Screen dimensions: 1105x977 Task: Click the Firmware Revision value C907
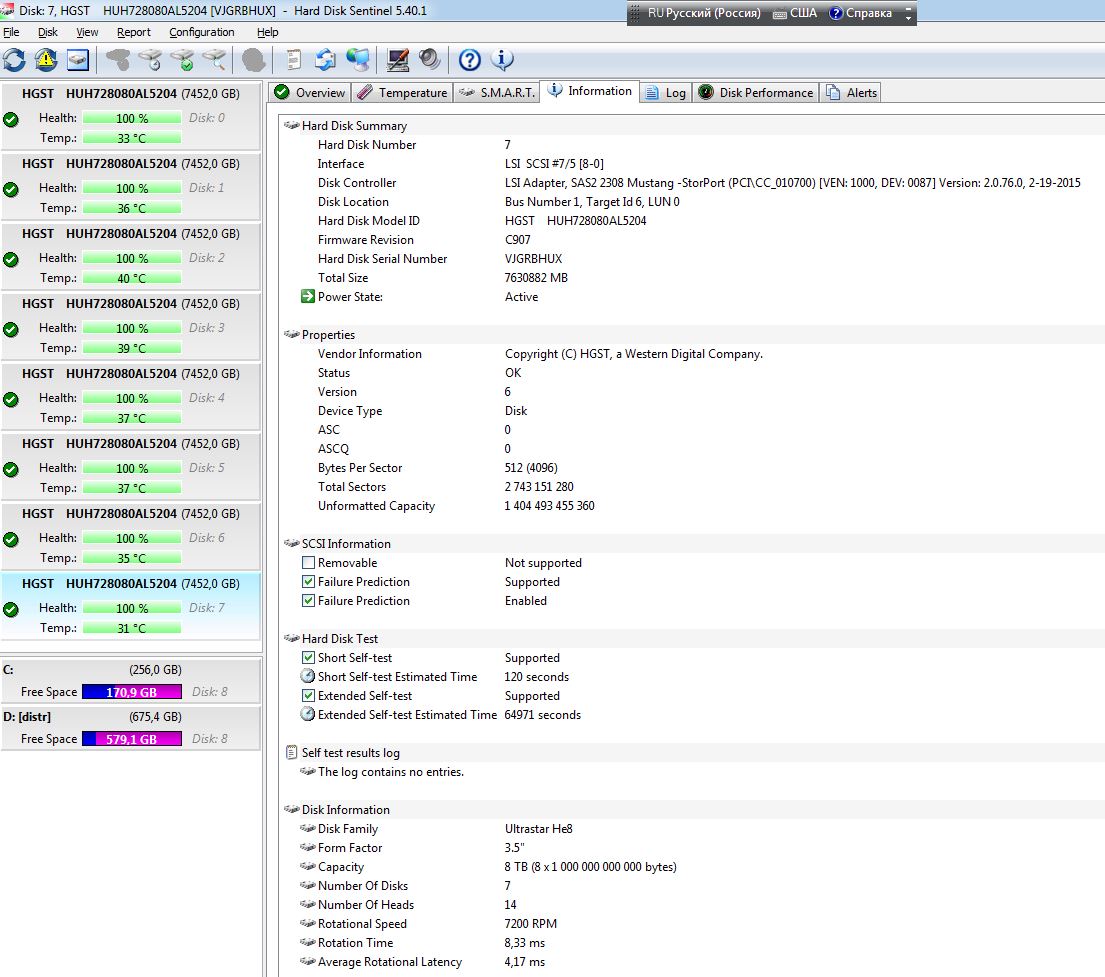click(517, 240)
